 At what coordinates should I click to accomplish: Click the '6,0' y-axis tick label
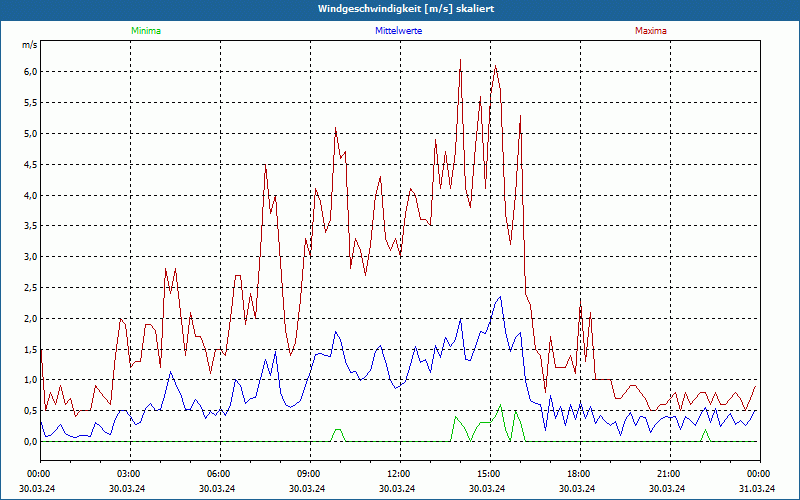click(x=31, y=71)
